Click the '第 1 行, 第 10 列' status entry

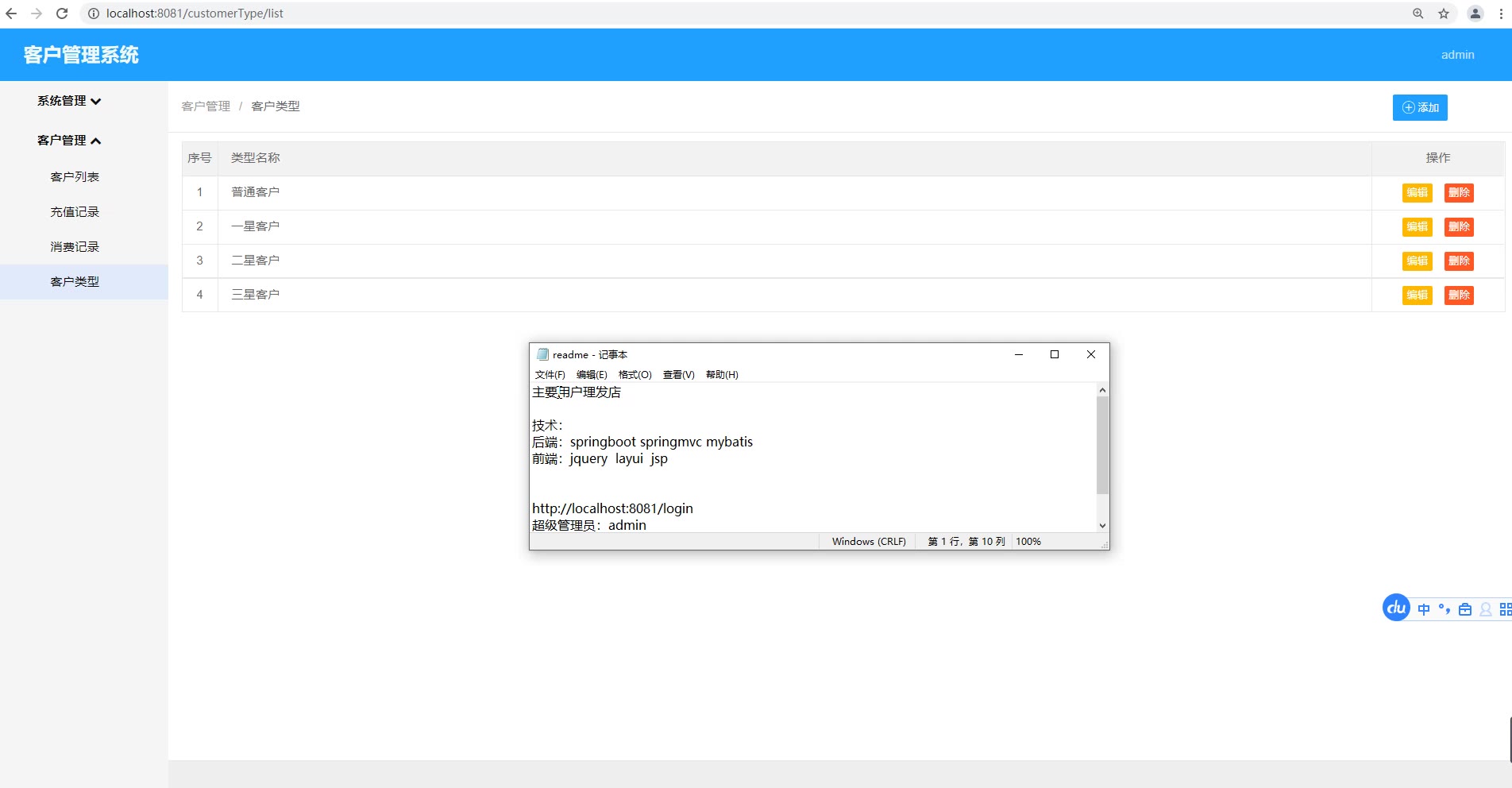click(966, 542)
